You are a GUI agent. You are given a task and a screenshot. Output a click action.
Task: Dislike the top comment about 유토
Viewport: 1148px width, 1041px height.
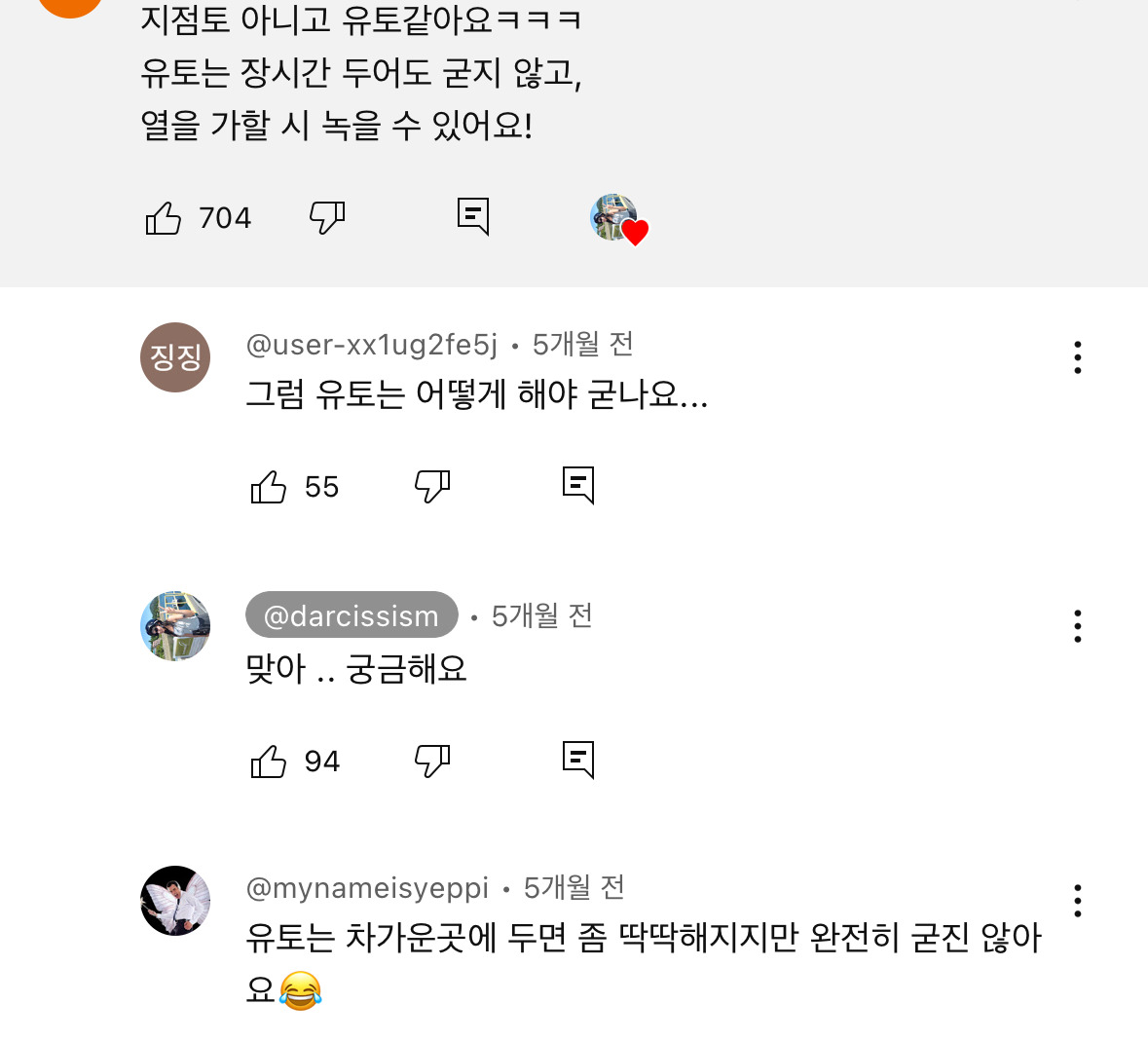pyautogui.click(x=326, y=218)
